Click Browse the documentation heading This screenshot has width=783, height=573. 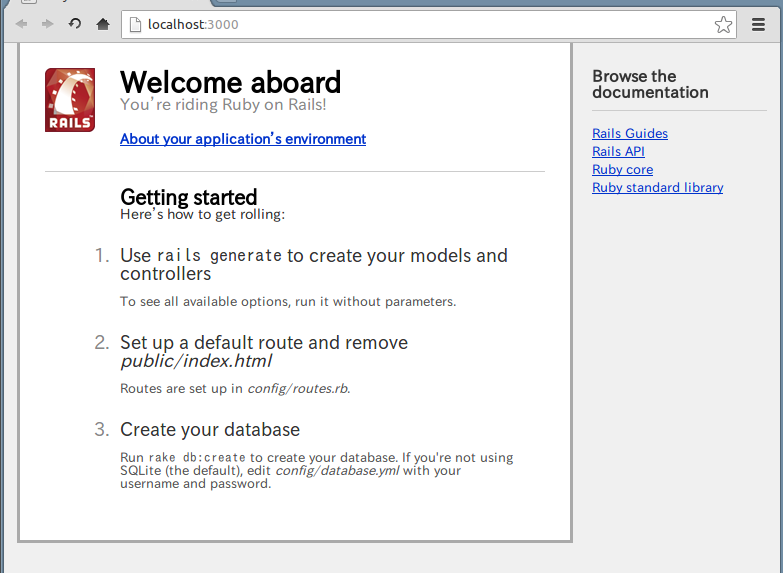tap(650, 84)
